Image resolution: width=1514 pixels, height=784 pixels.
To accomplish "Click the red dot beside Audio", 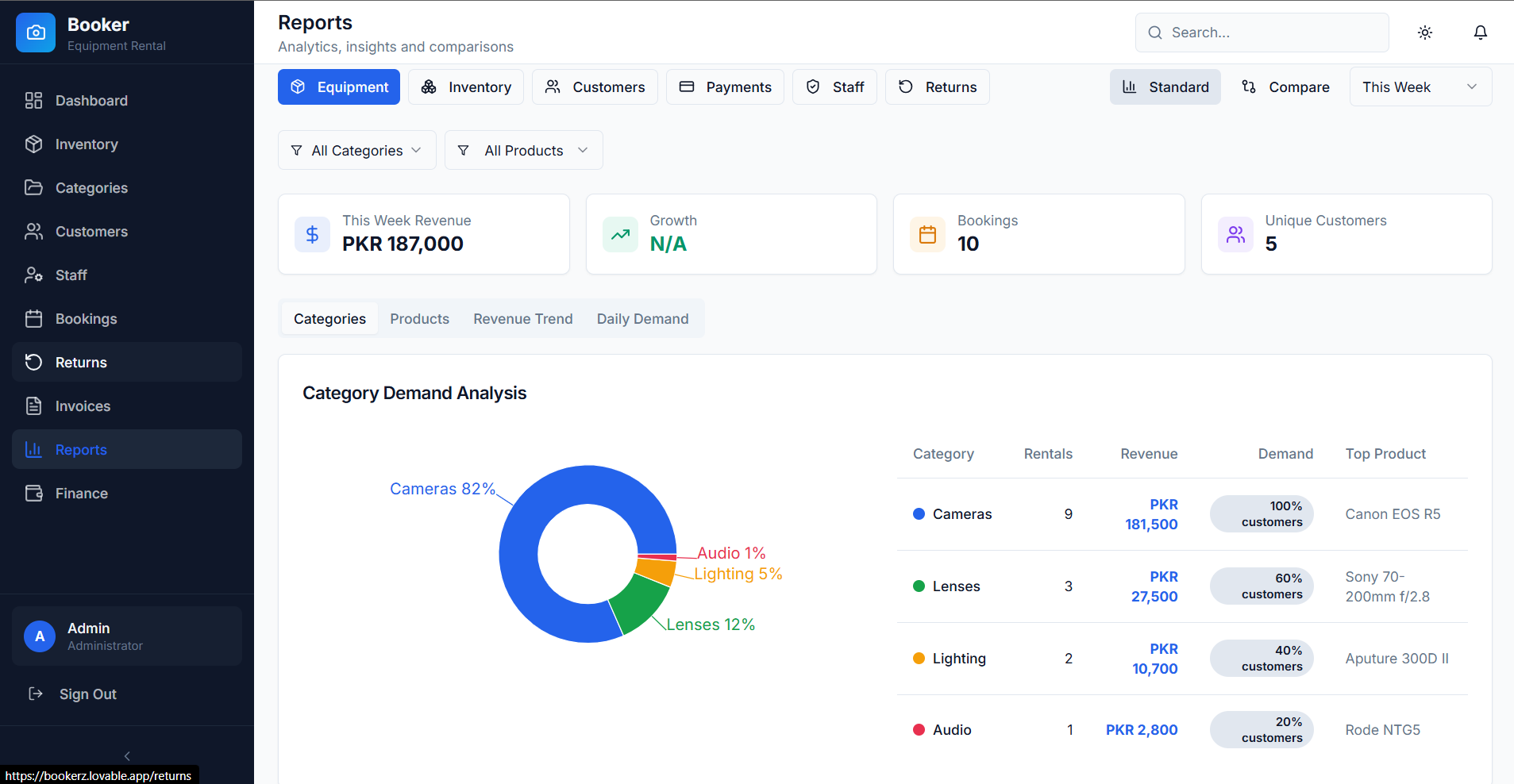I will coord(919,730).
